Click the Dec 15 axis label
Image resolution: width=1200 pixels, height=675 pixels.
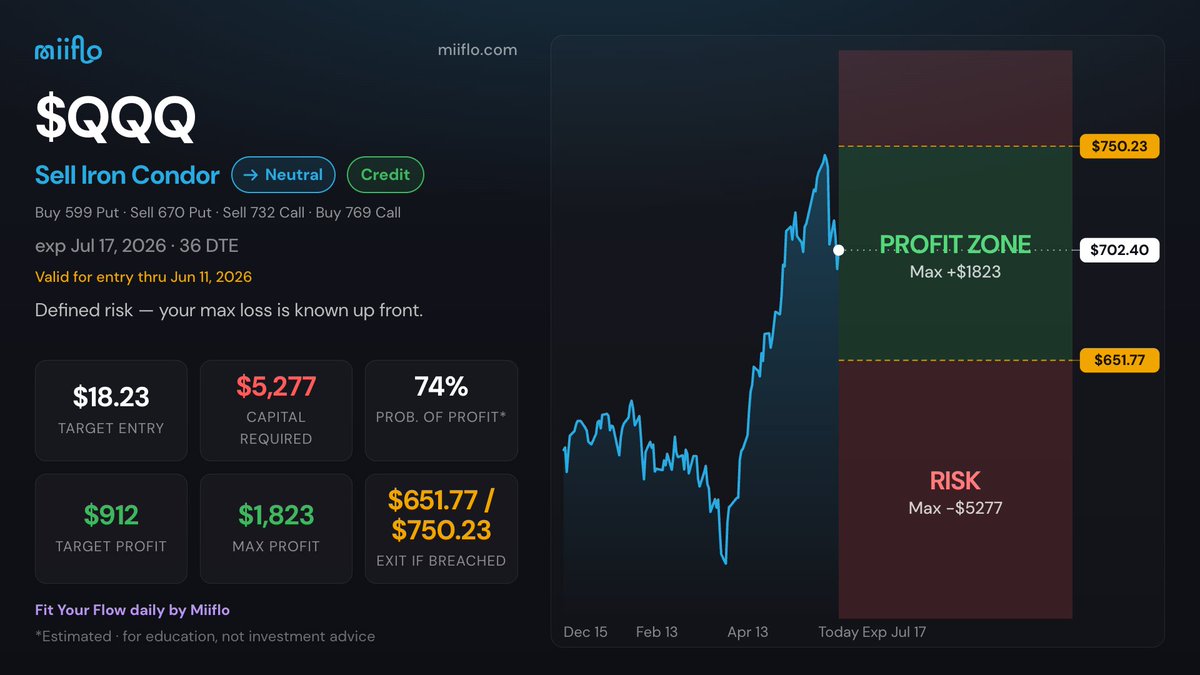(585, 632)
